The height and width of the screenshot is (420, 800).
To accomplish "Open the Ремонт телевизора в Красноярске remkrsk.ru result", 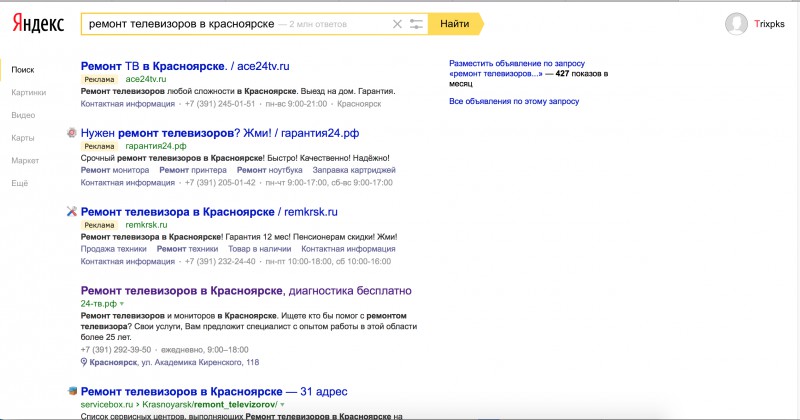I will pos(209,212).
